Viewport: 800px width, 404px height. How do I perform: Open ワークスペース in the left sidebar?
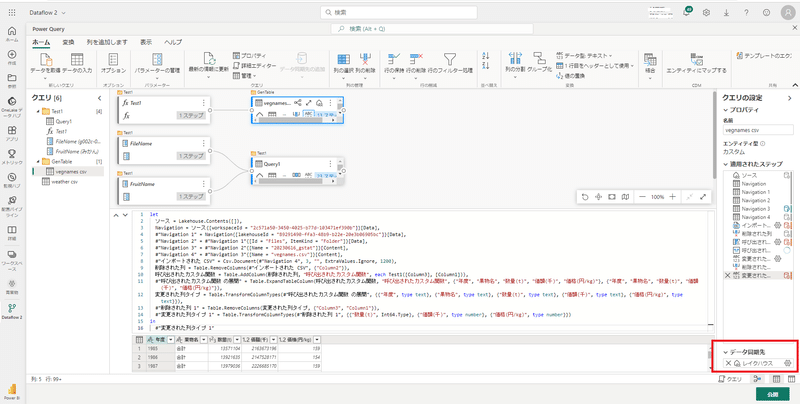[12, 257]
